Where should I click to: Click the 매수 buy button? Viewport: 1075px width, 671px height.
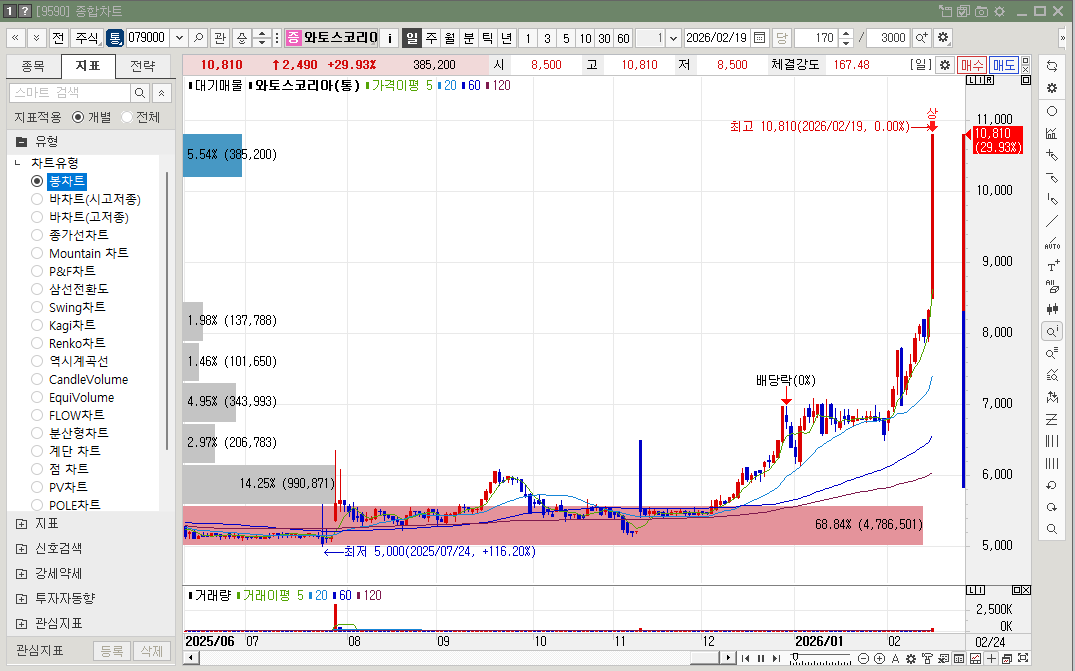tap(971, 65)
